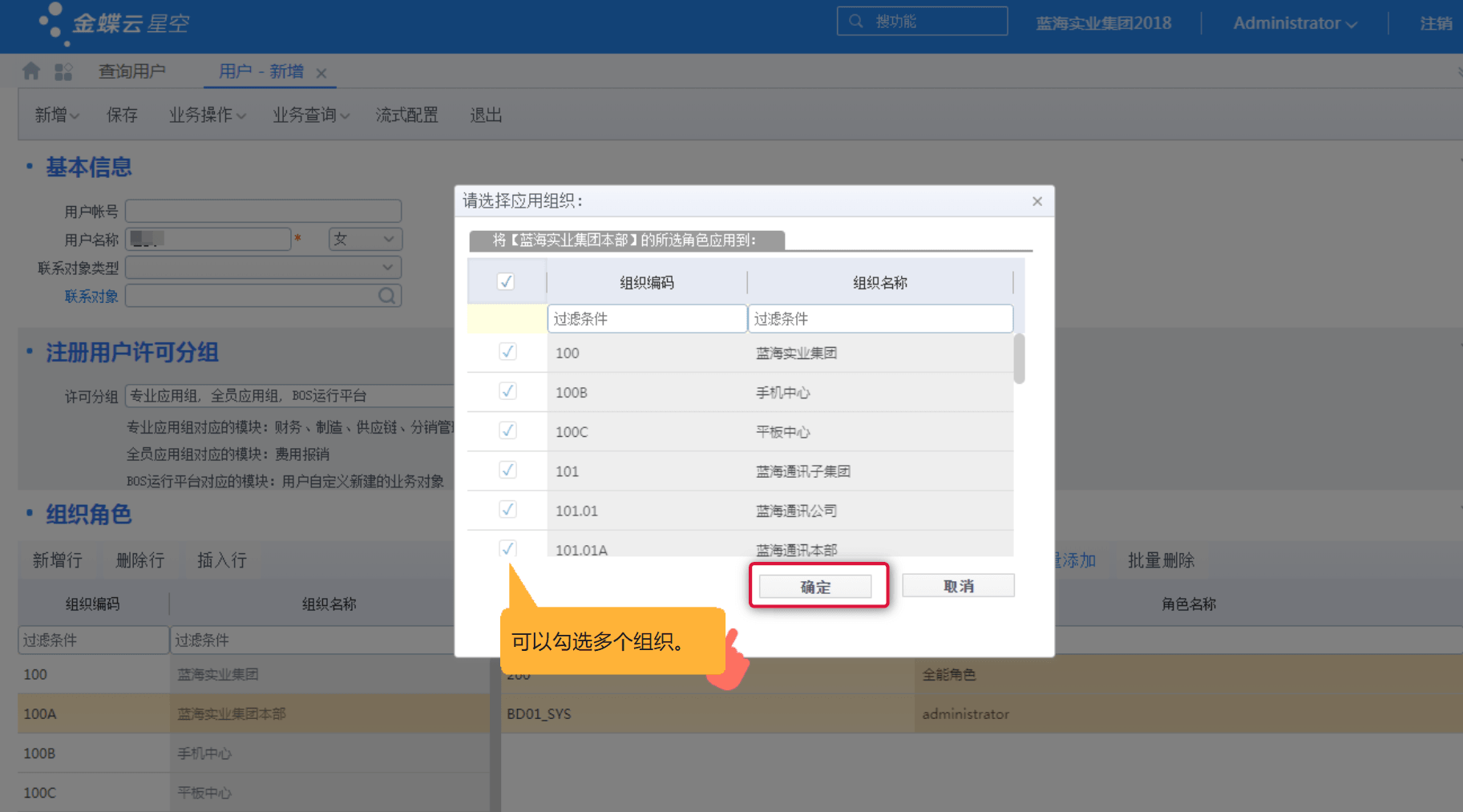Open the app grid menu icon

tap(63, 72)
